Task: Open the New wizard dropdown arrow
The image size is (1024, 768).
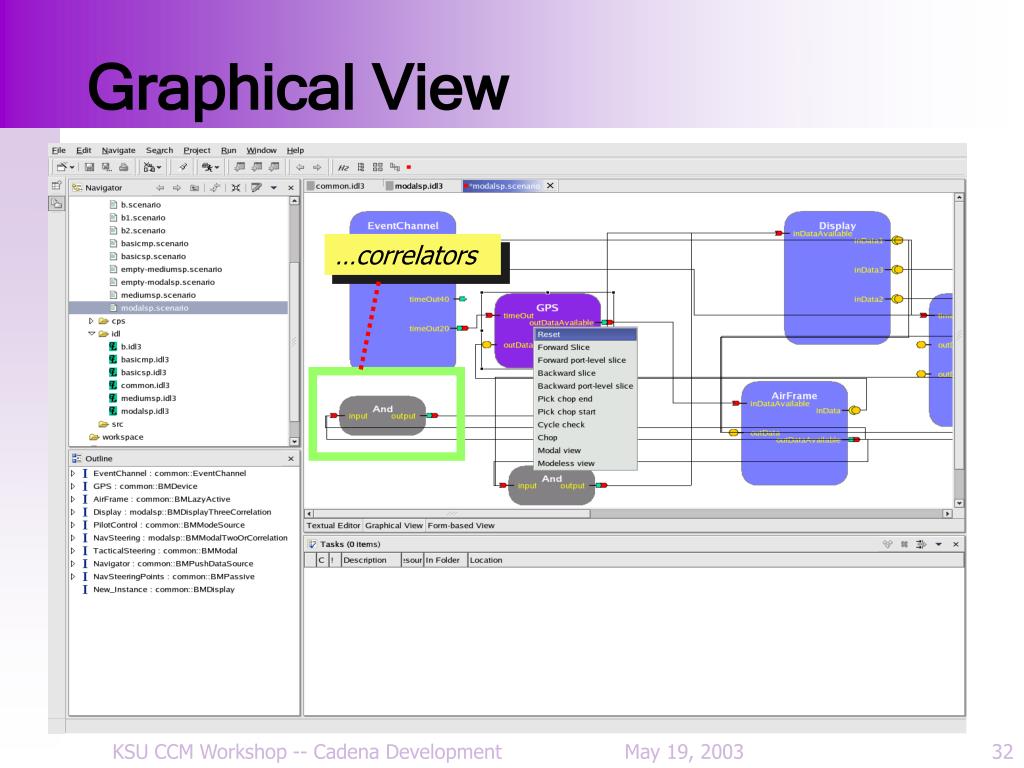Action: click(x=72, y=168)
